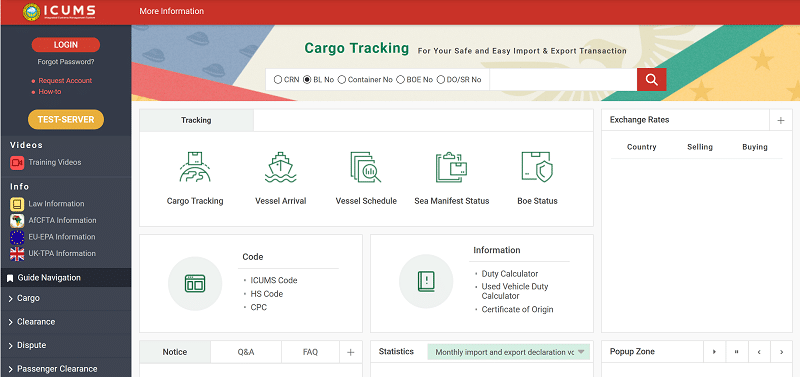Open the ICUMS Code link
The width and height of the screenshot is (800, 377).
[x=274, y=281]
